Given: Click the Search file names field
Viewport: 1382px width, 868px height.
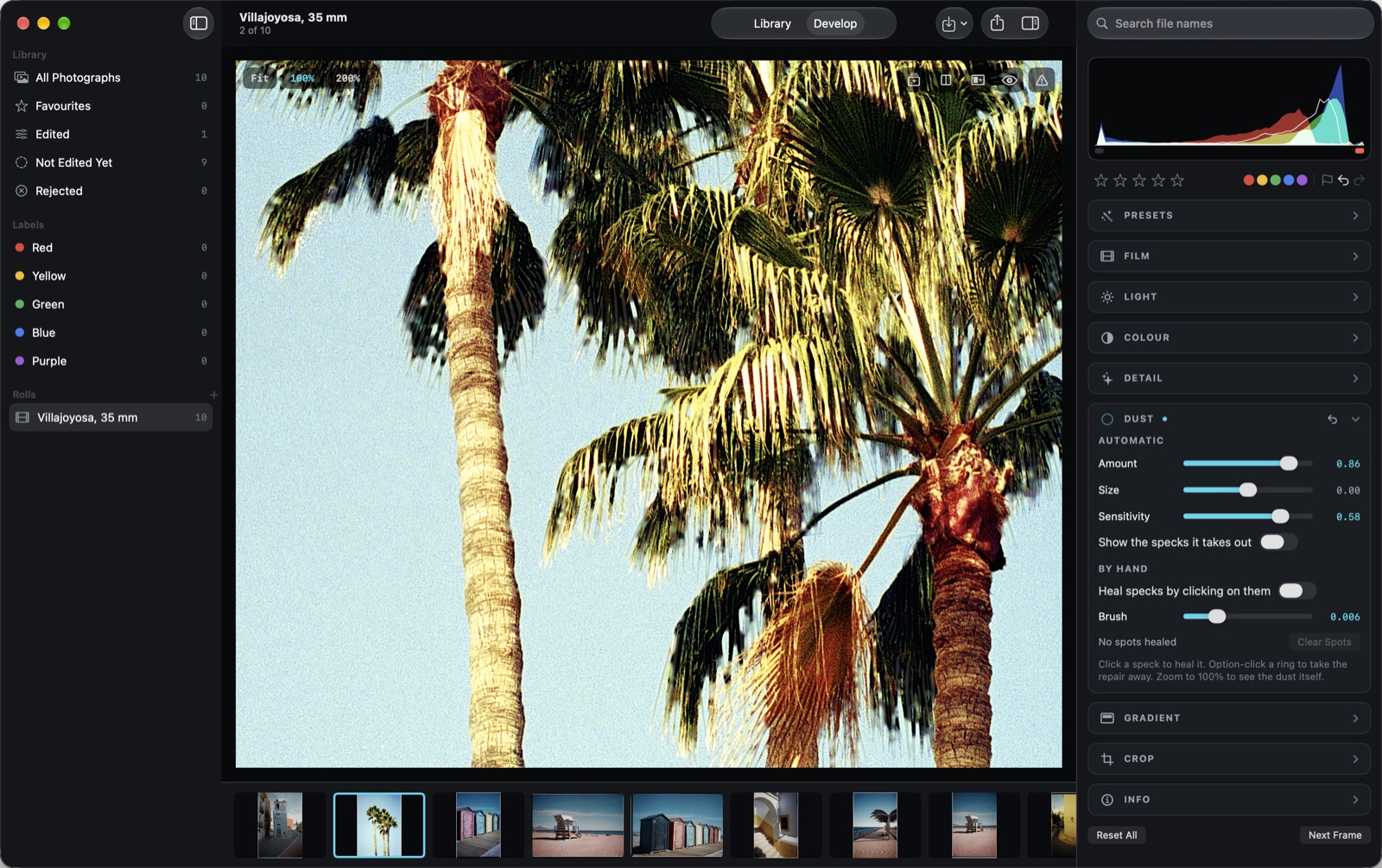Looking at the screenshot, I should (x=1230, y=23).
